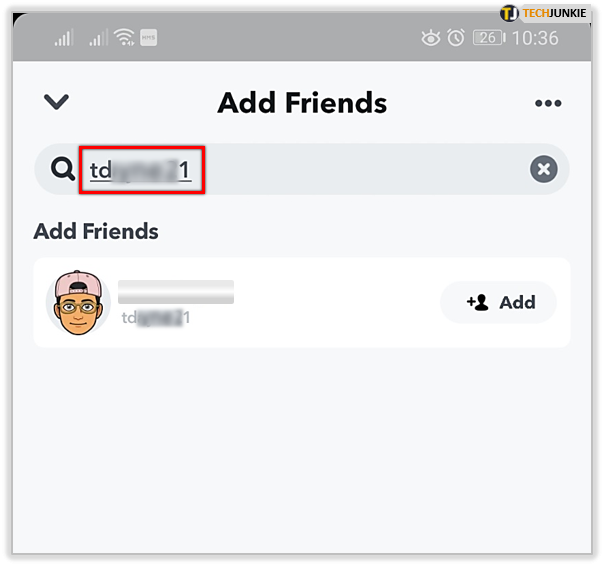The image size is (604, 566).
Task: Tap the Add Friends section heading
Action: (x=96, y=231)
